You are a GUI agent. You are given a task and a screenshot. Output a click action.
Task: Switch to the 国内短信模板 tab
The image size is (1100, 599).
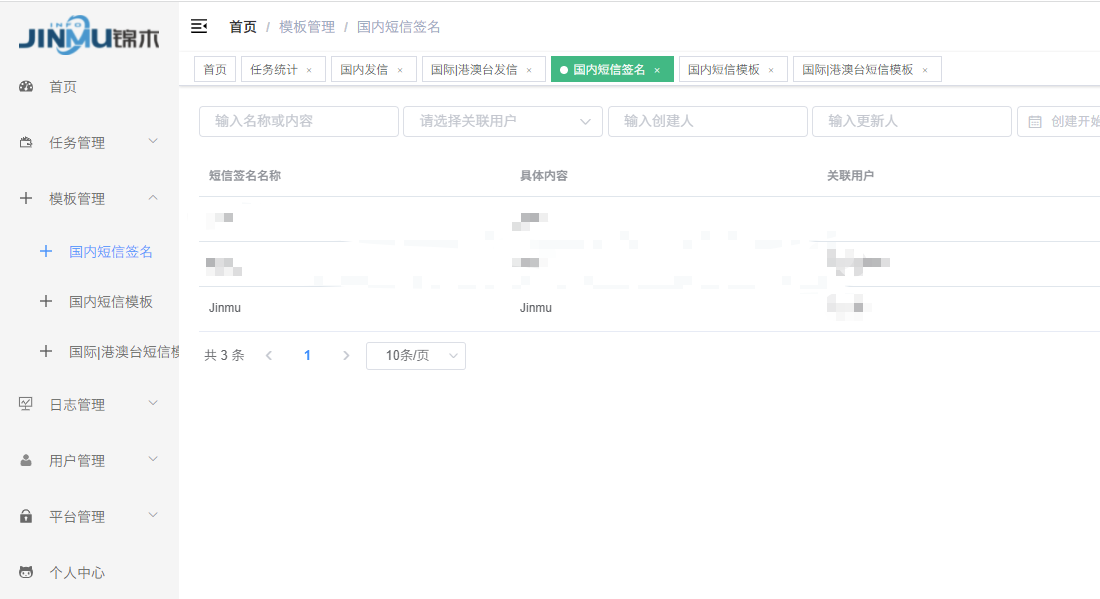[x=725, y=69]
